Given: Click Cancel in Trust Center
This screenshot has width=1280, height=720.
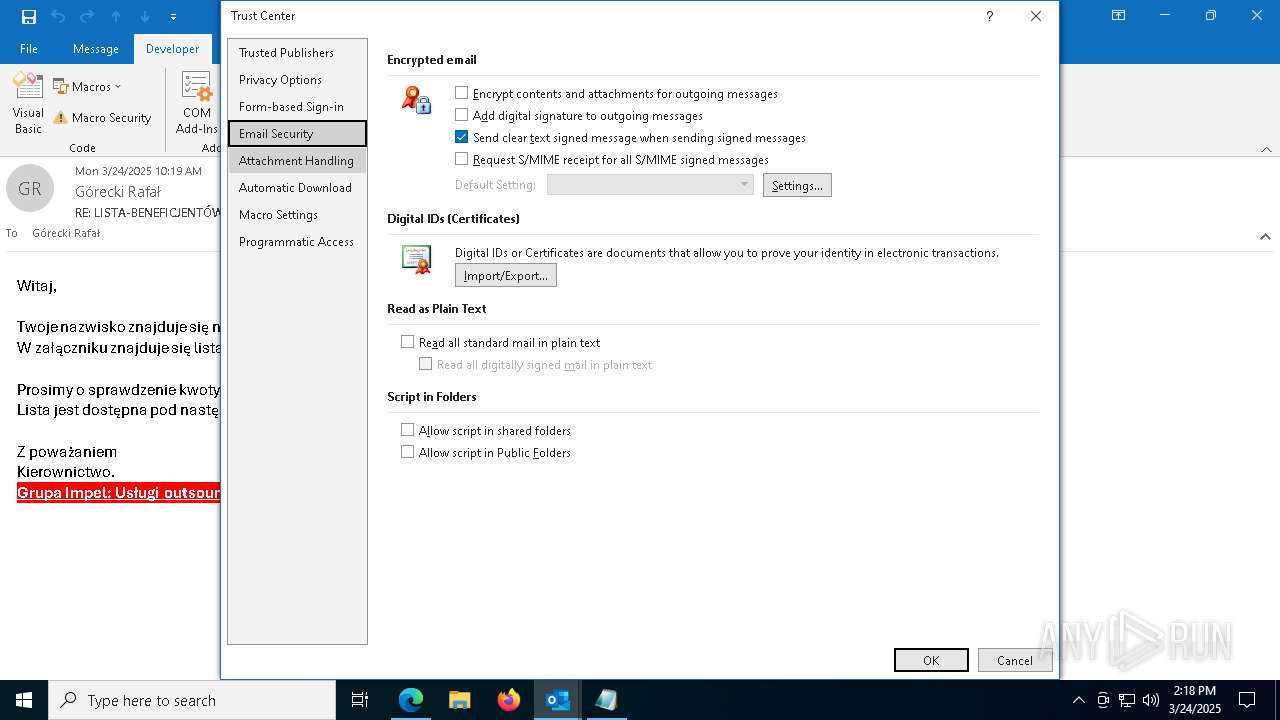Looking at the screenshot, I should point(1015,660).
